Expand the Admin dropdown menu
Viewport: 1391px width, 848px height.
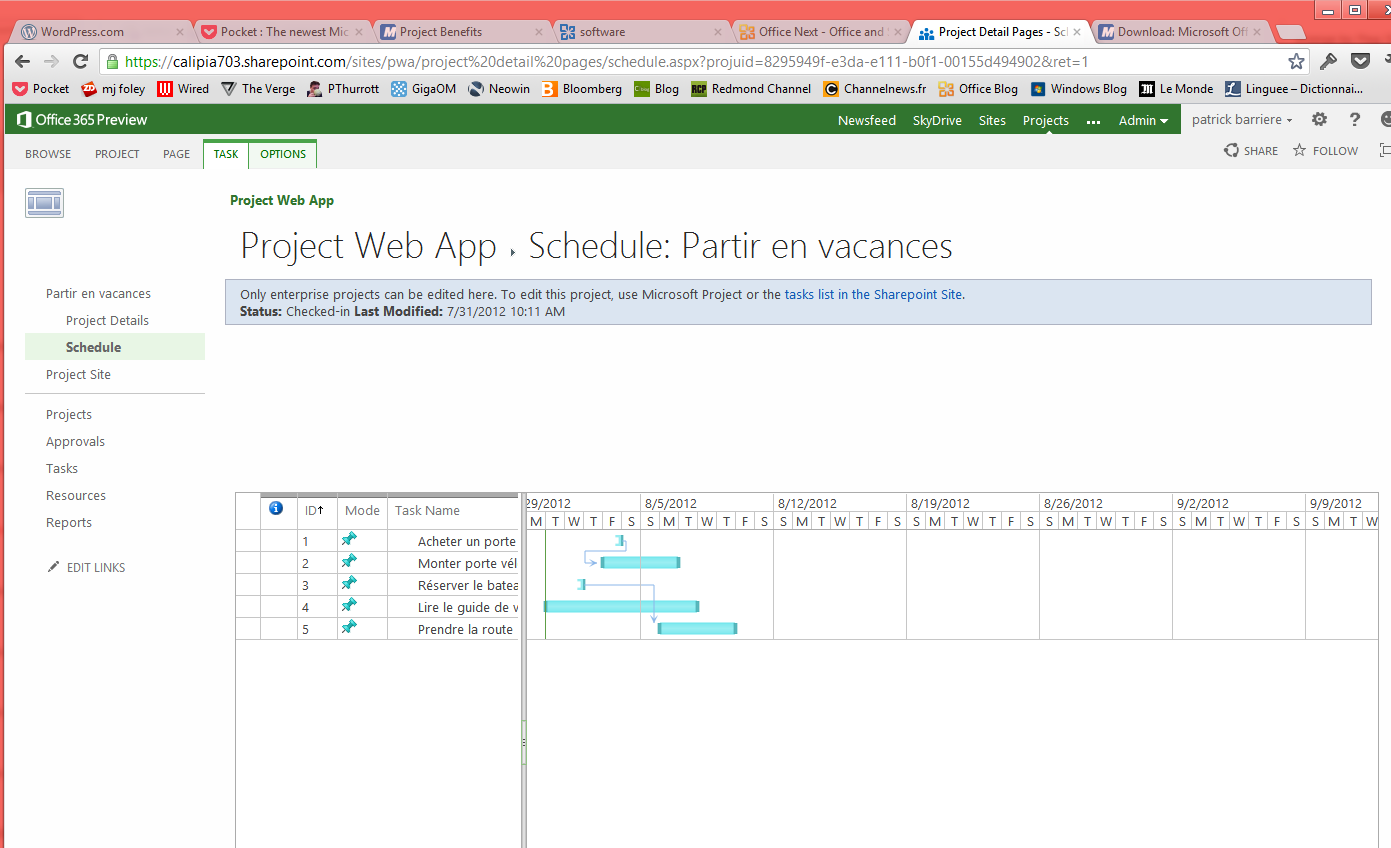[1143, 120]
